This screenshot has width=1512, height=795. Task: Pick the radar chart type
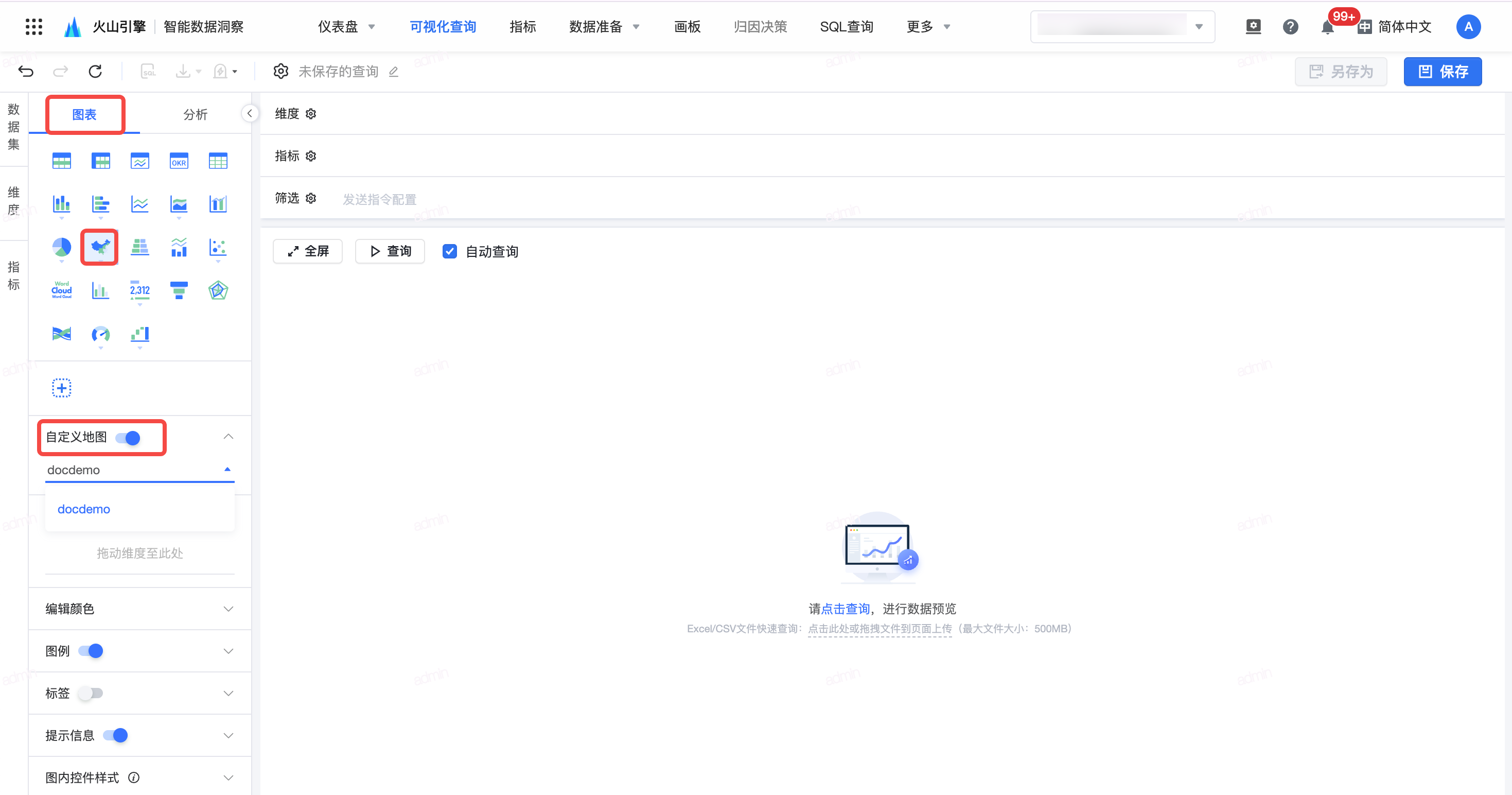pyautogui.click(x=218, y=289)
